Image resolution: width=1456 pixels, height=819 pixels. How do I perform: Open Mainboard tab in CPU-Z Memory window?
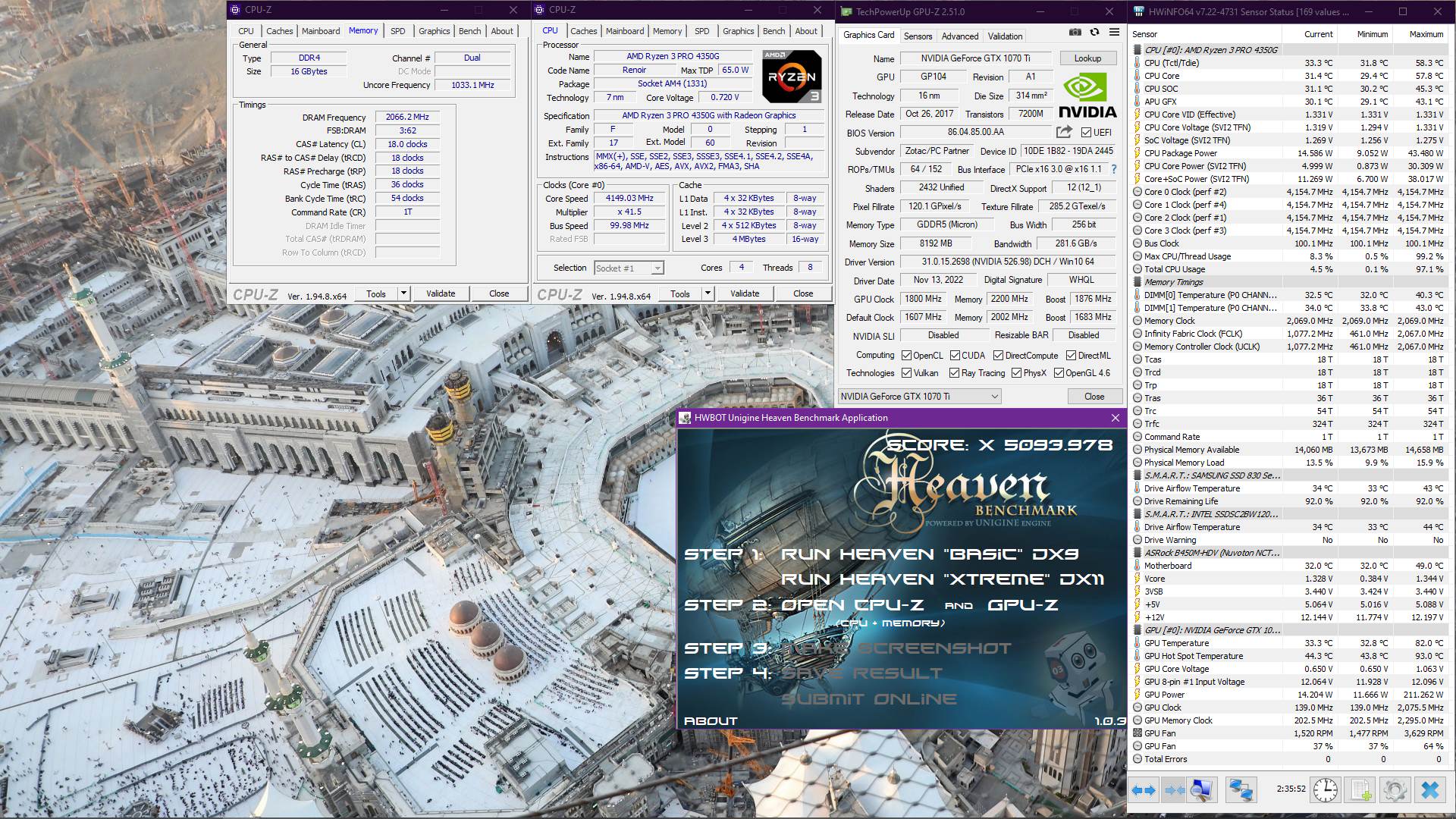point(321,31)
